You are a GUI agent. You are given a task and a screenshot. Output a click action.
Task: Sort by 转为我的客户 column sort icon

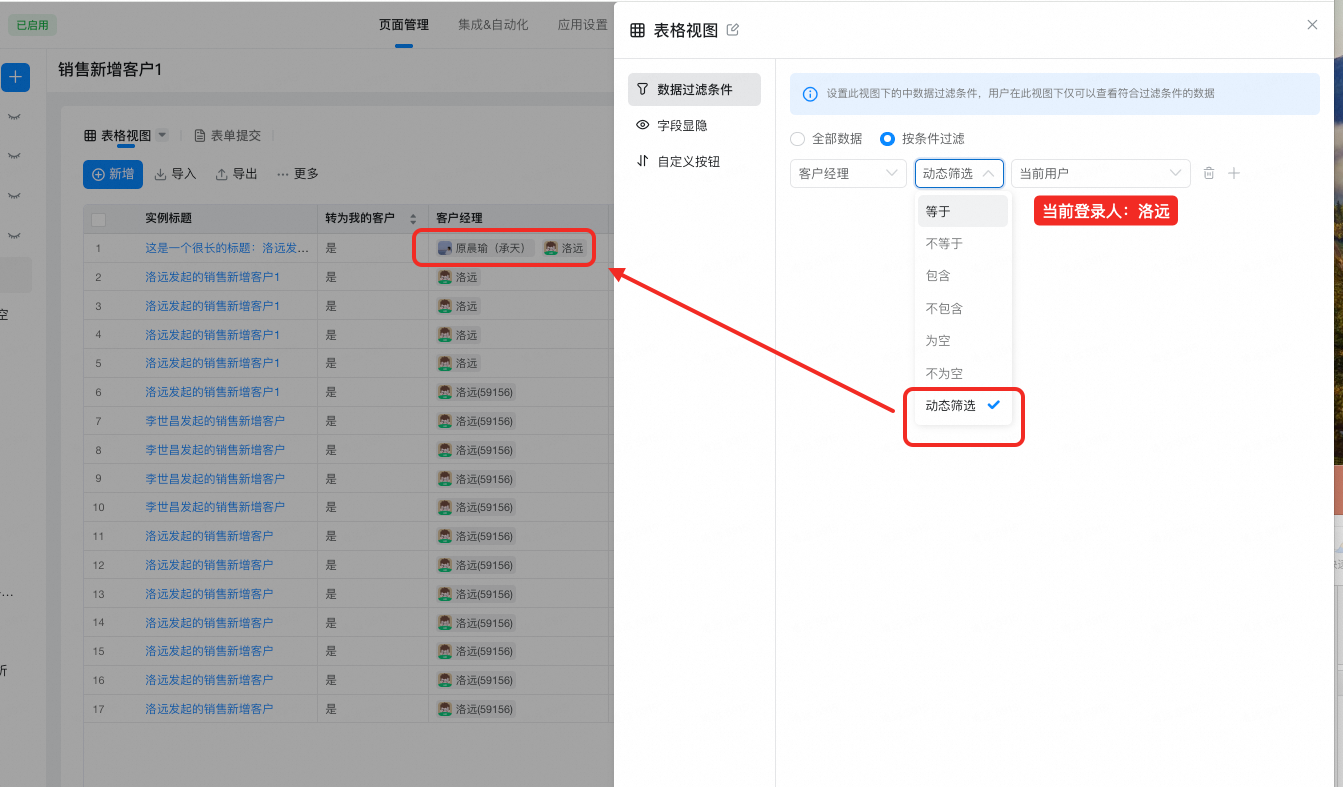click(413, 218)
